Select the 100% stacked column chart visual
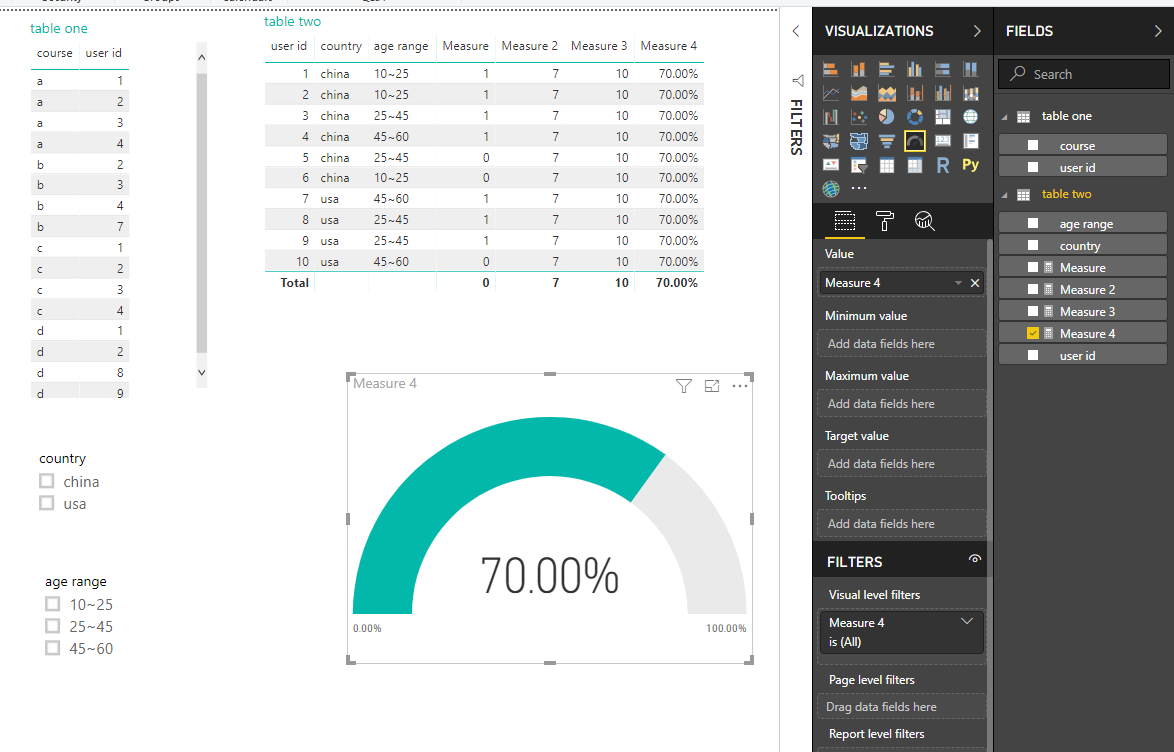Image resolution: width=1174 pixels, height=752 pixels. click(970, 70)
